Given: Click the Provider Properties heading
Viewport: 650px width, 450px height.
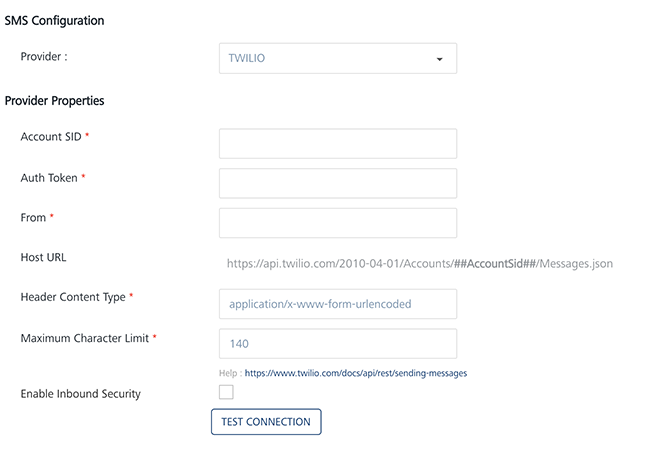Looking at the screenshot, I should coord(54,100).
